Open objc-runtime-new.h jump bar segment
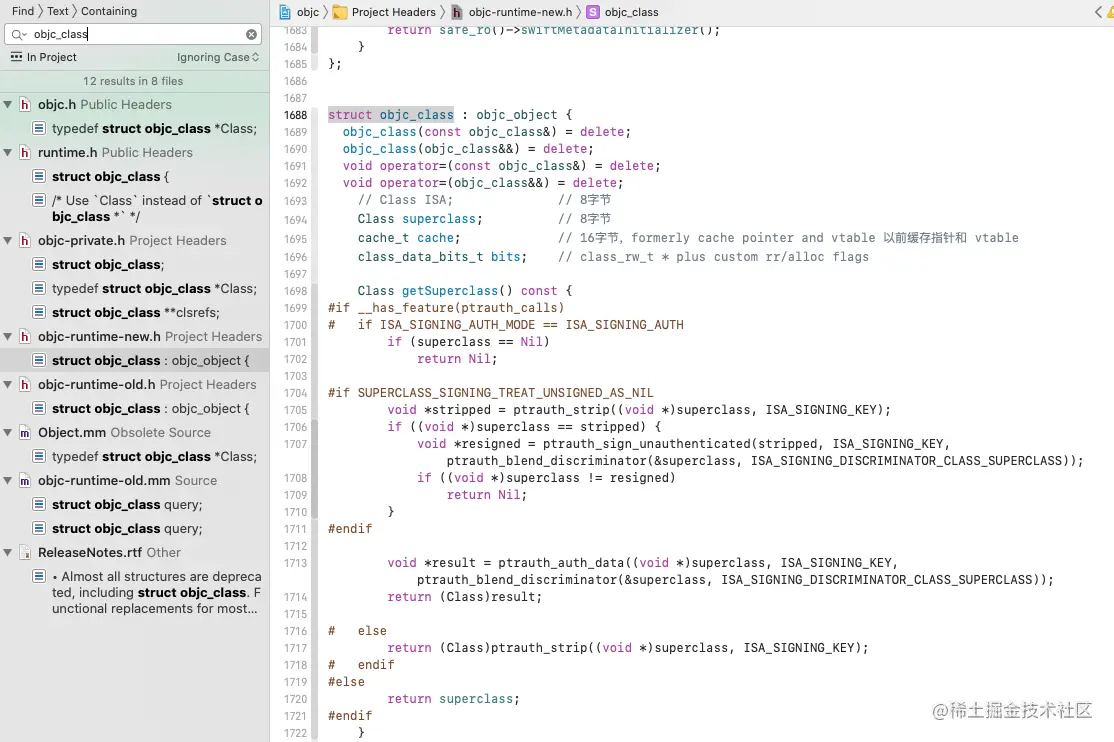This screenshot has width=1114, height=742. [x=520, y=12]
